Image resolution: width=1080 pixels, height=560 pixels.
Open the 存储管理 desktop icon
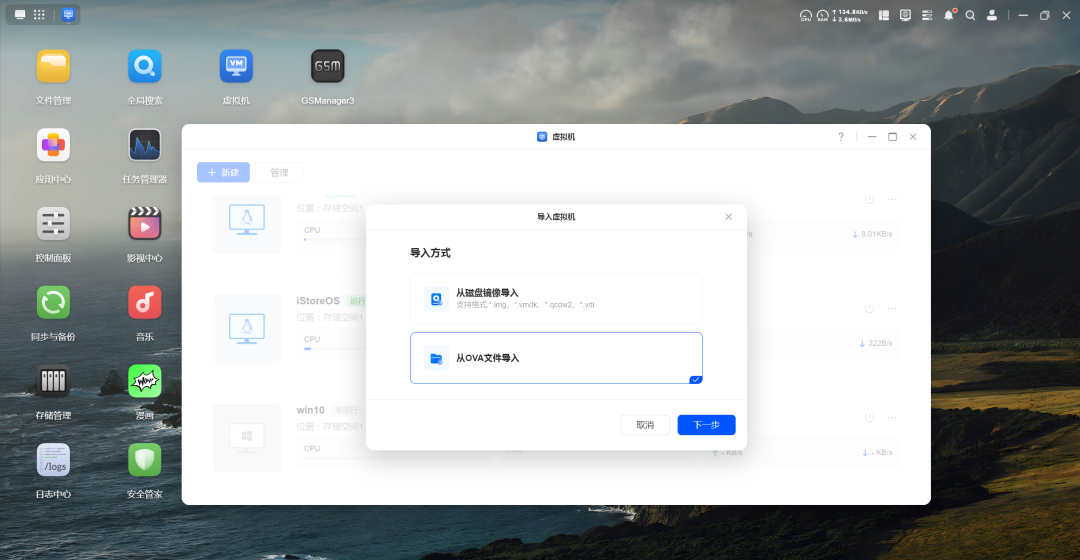coord(53,381)
